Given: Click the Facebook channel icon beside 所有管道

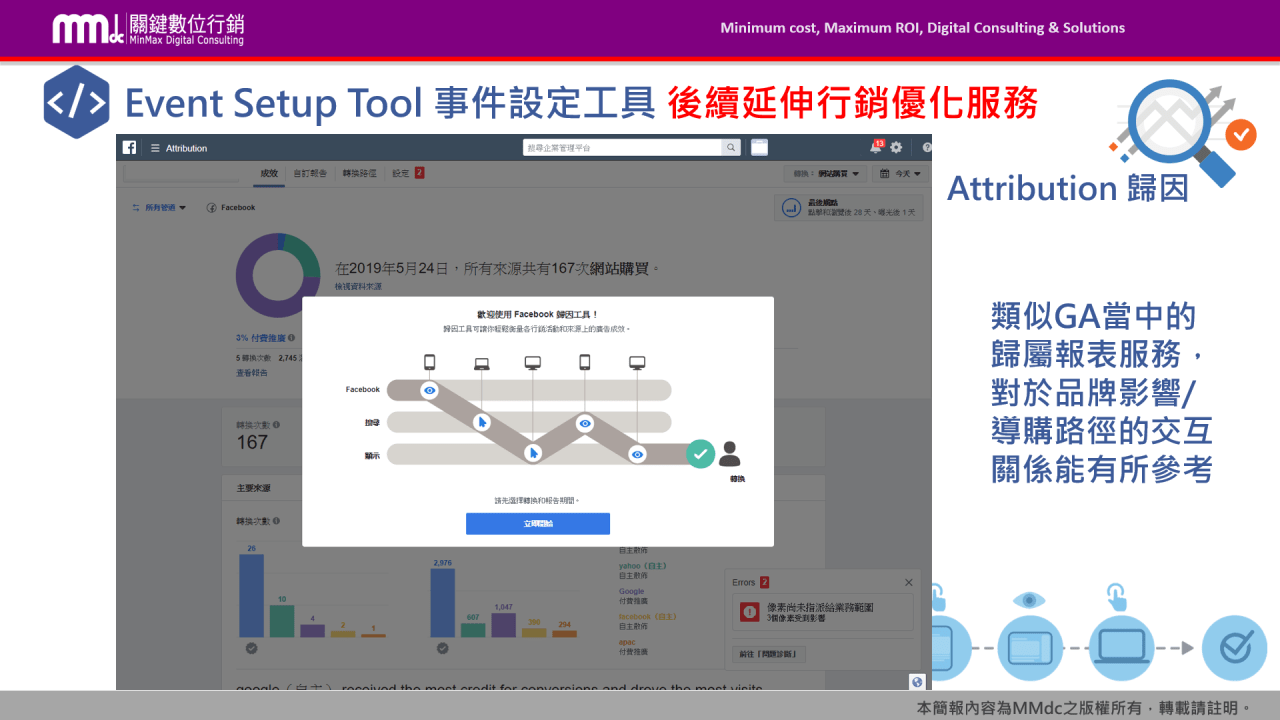Looking at the screenshot, I should coord(210,207).
